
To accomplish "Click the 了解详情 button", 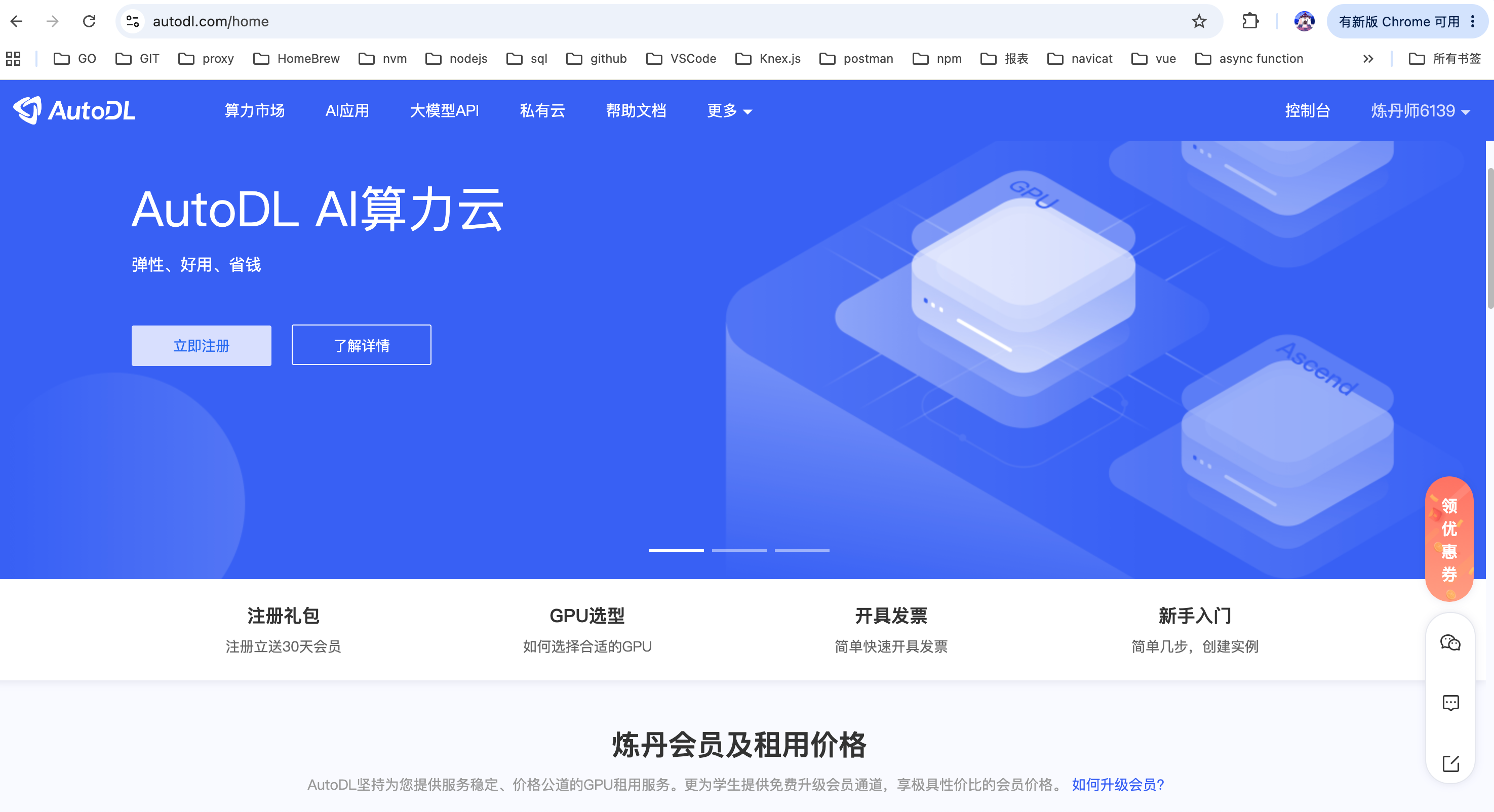I will click(x=361, y=345).
